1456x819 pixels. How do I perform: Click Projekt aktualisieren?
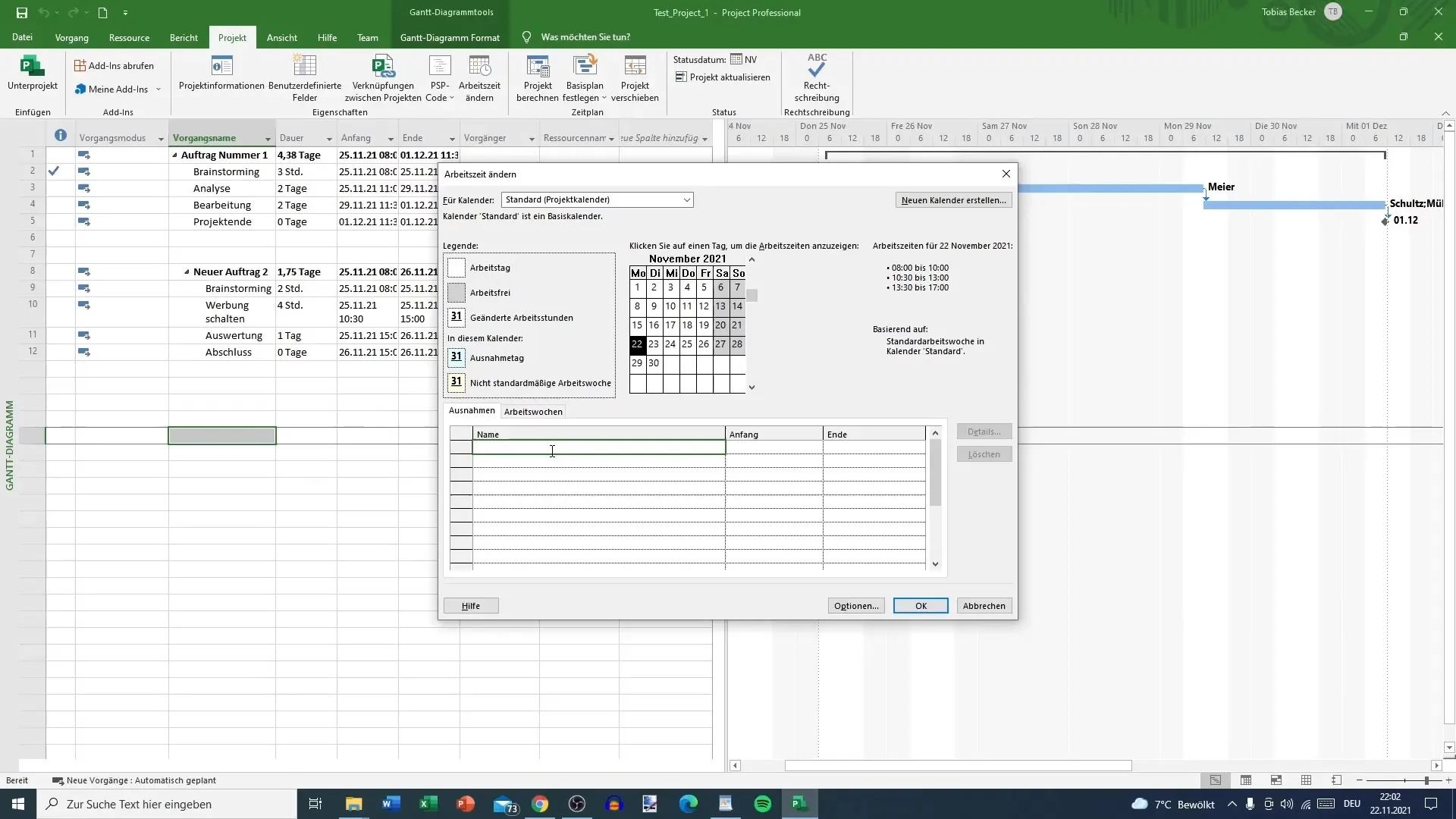click(723, 77)
